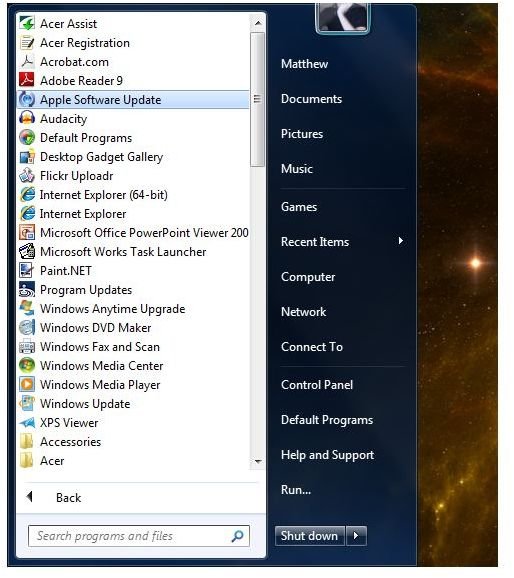The height and width of the screenshot is (578, 514).
Task: Click the Acrobat.com icon
Action: click(x=27, y=62)
